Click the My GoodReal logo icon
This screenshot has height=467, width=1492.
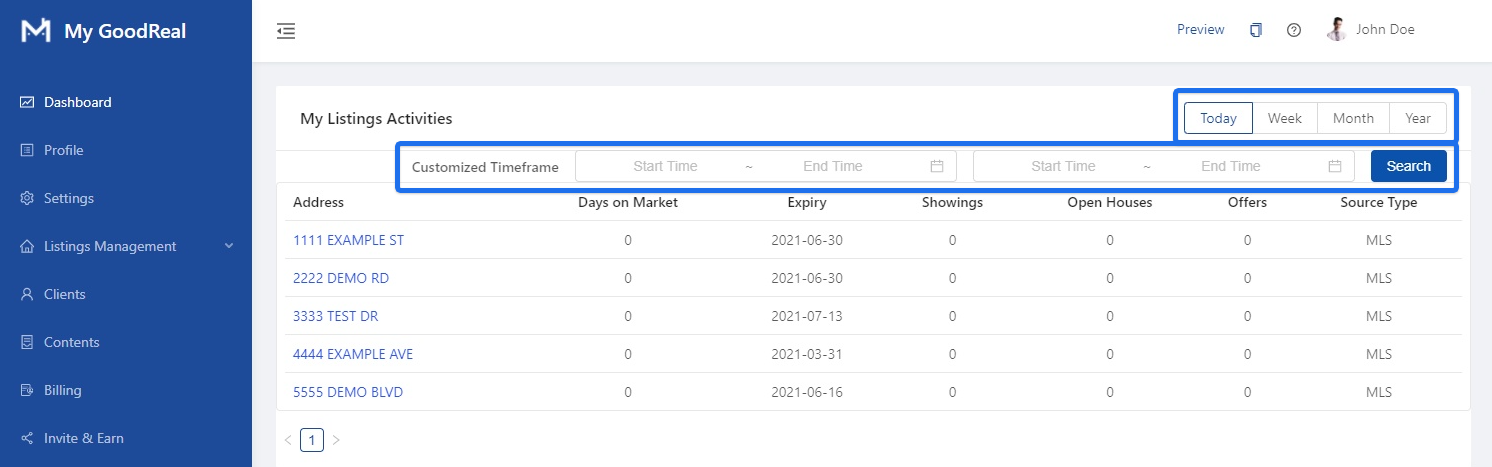click(36, 31)
